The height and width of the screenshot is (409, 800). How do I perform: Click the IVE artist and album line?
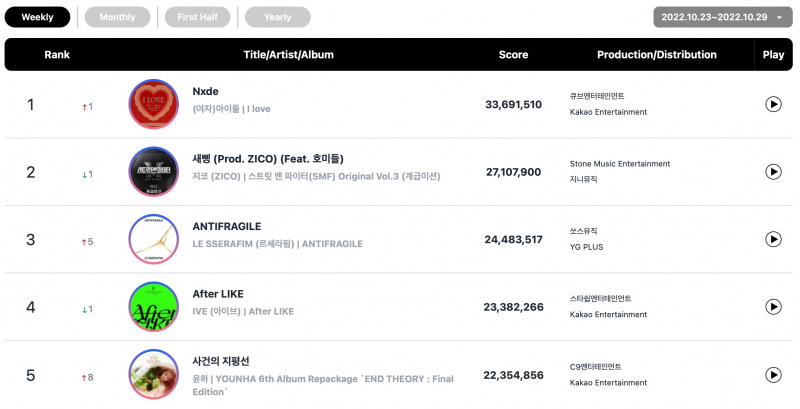point(243,311)
